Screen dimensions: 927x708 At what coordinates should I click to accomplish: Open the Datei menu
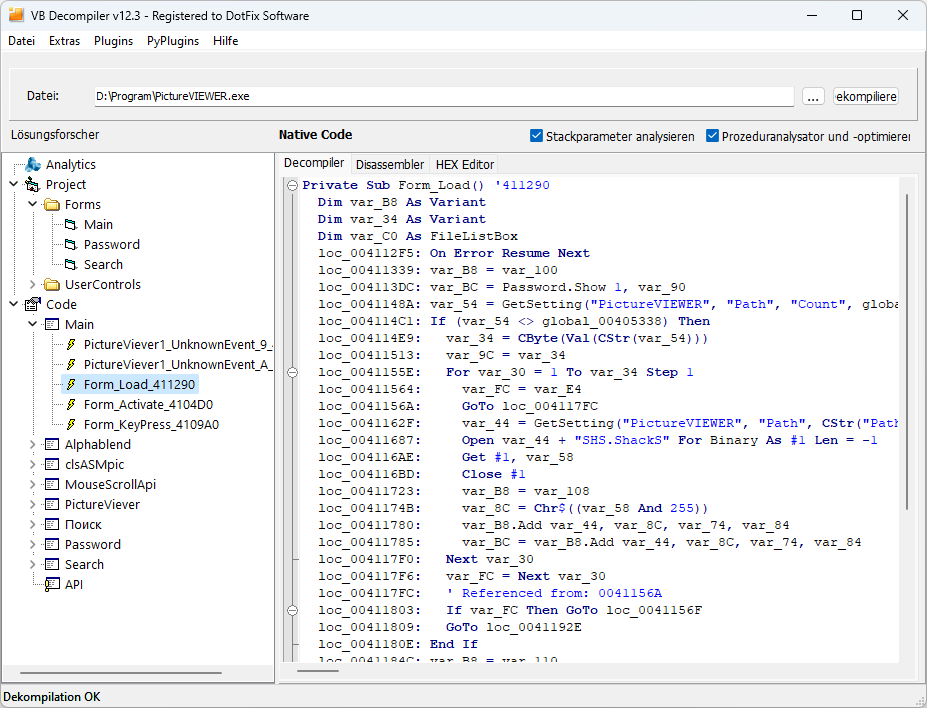[21, 41]
